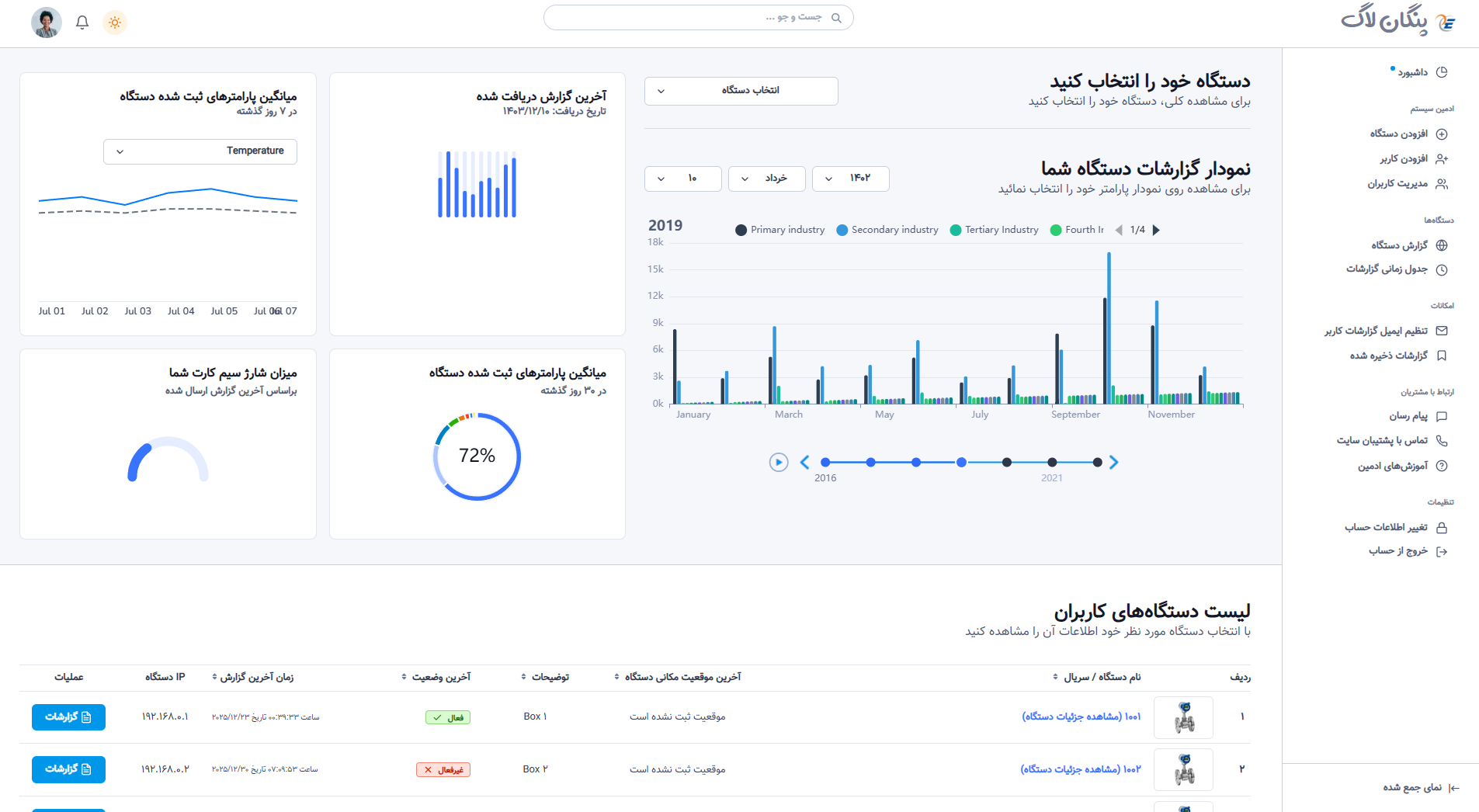Click the «مدیریت کاربران» icon
This screenshot has height=812, width=1479.
tap(1443, 184)
